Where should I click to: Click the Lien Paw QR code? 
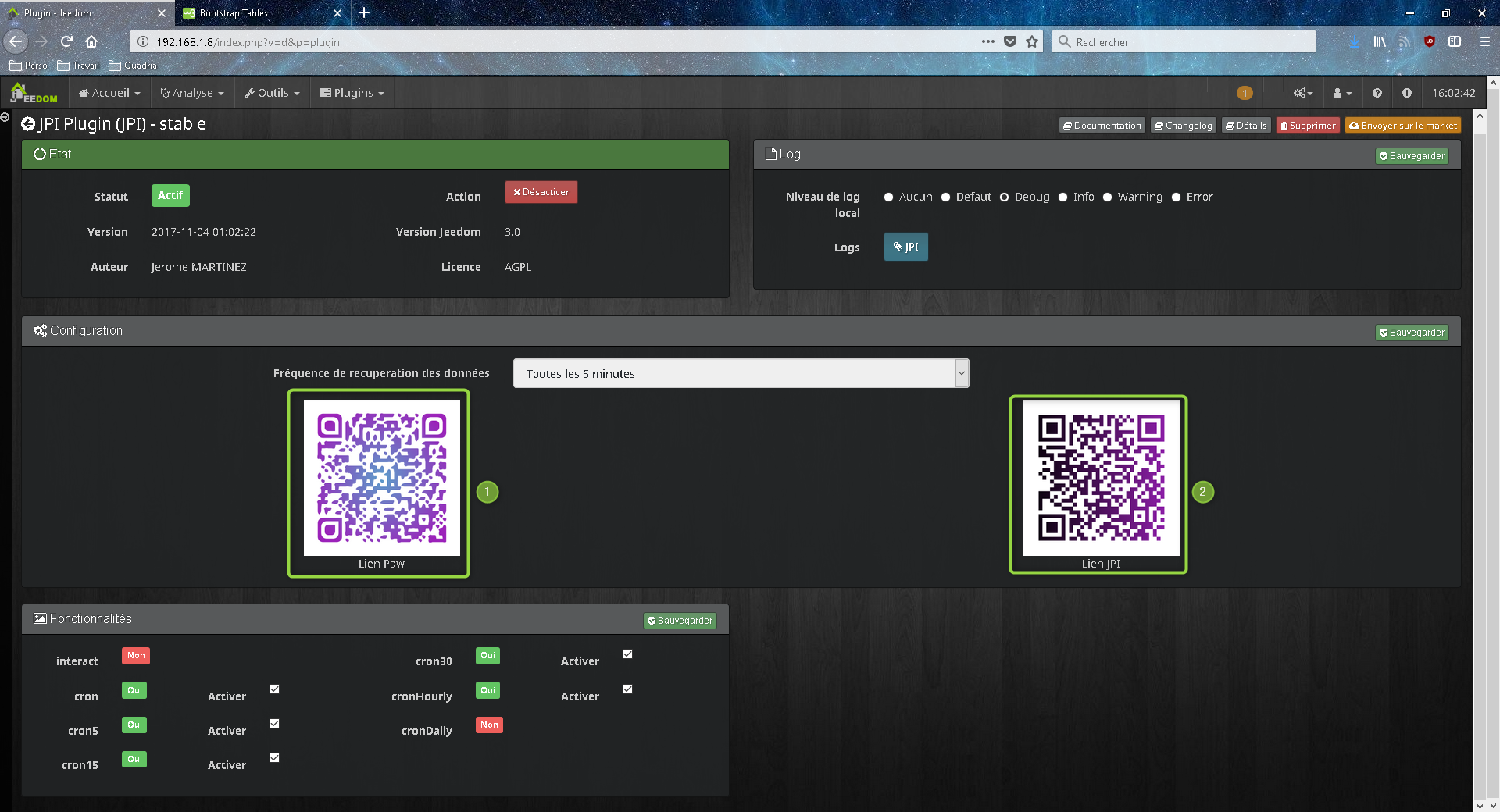[x=380, y=479]
